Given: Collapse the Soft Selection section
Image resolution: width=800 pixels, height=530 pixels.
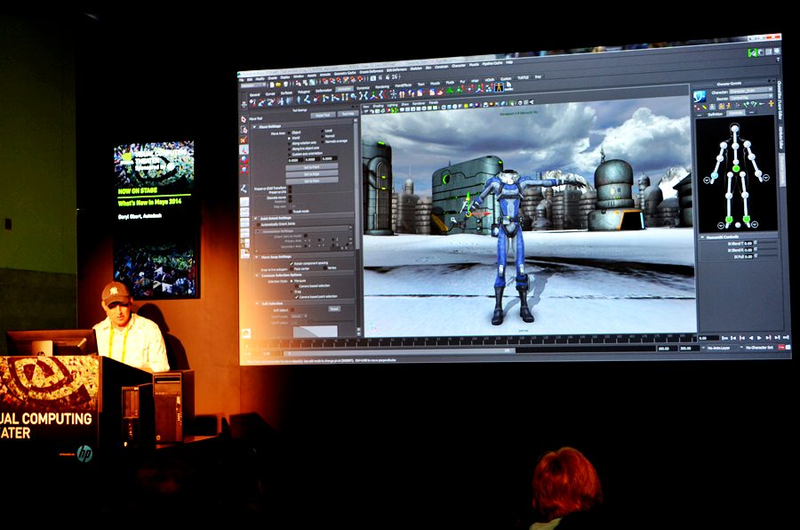Looking at the screenshot, I should 257,304.
